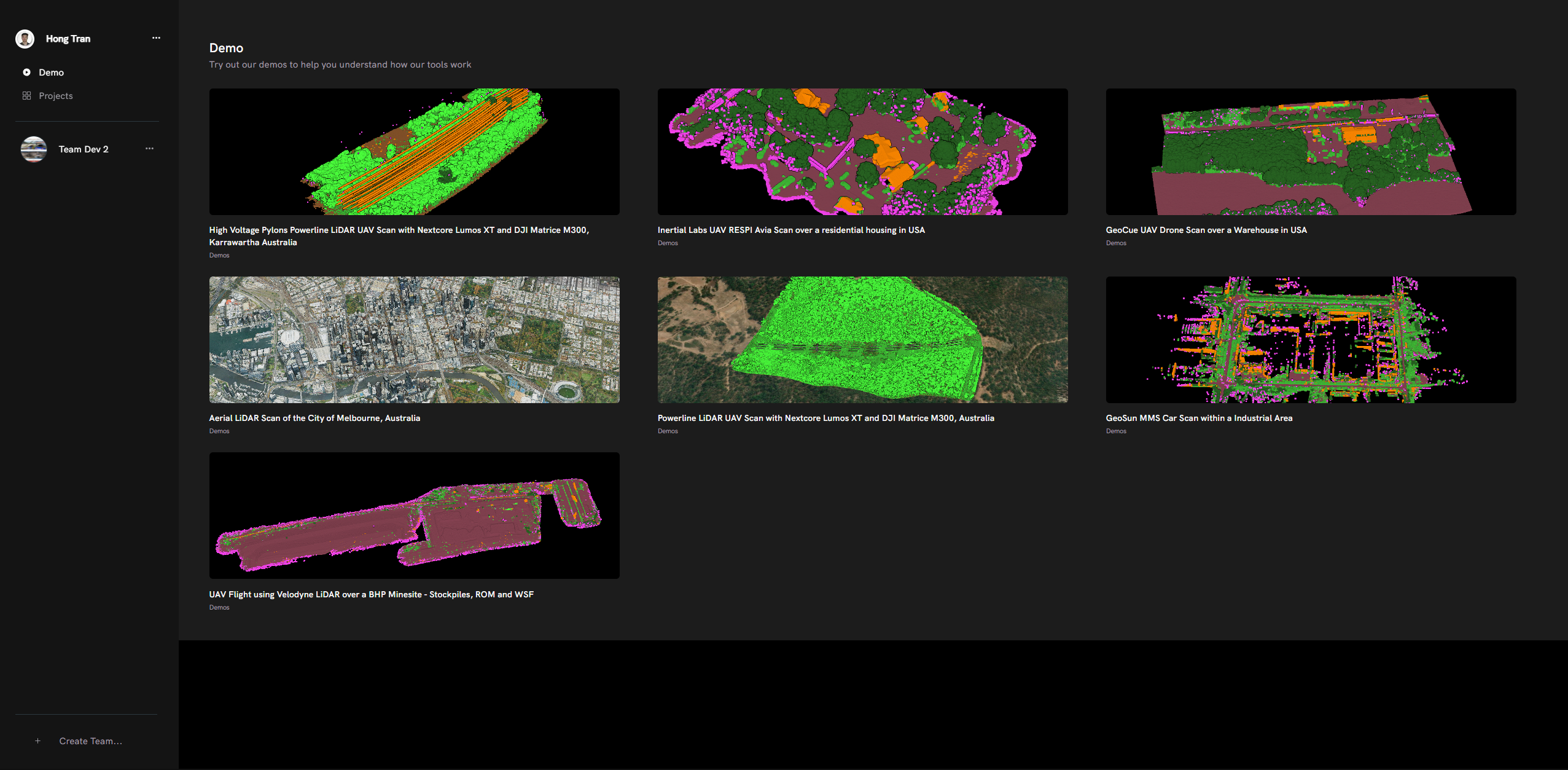
Task: Open the Projects grid icon
Action: 26,96
